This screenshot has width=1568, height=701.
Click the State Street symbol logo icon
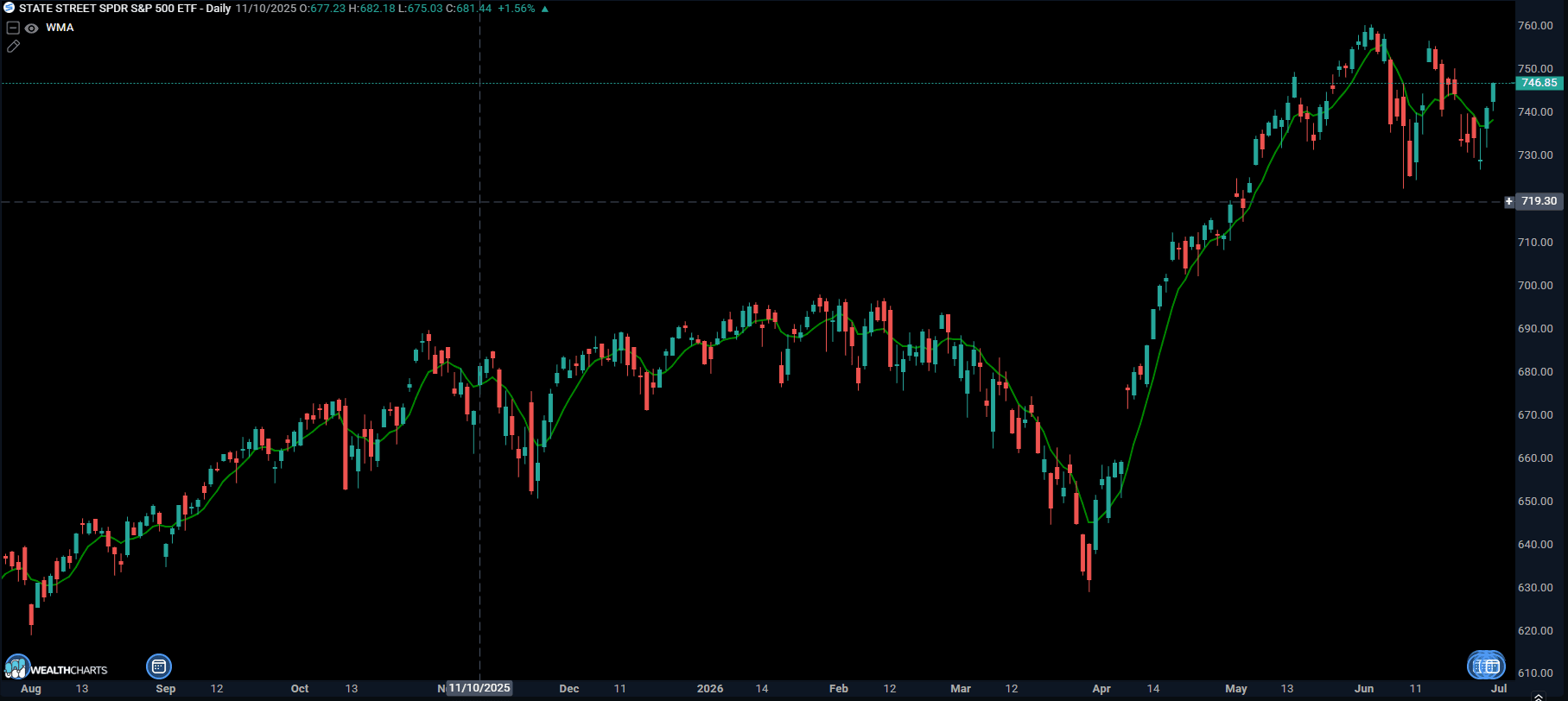9,8
